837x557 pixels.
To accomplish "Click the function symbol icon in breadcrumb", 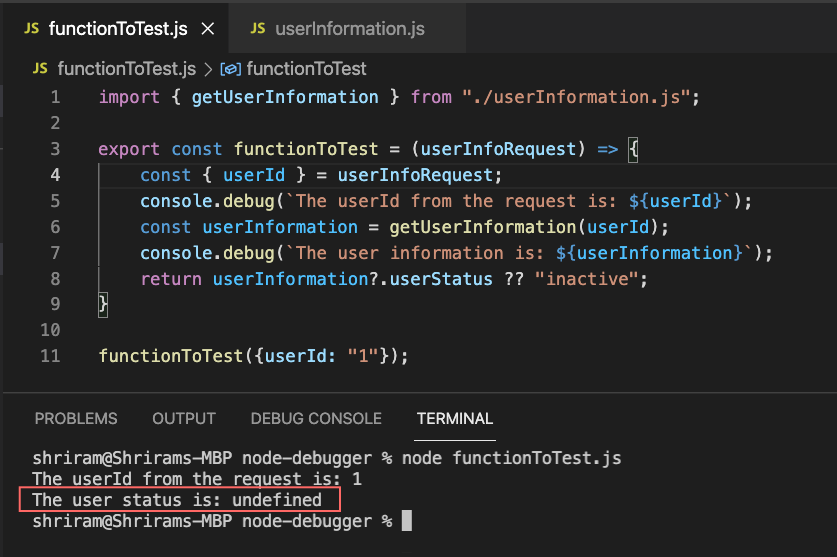I will point(230,69).
